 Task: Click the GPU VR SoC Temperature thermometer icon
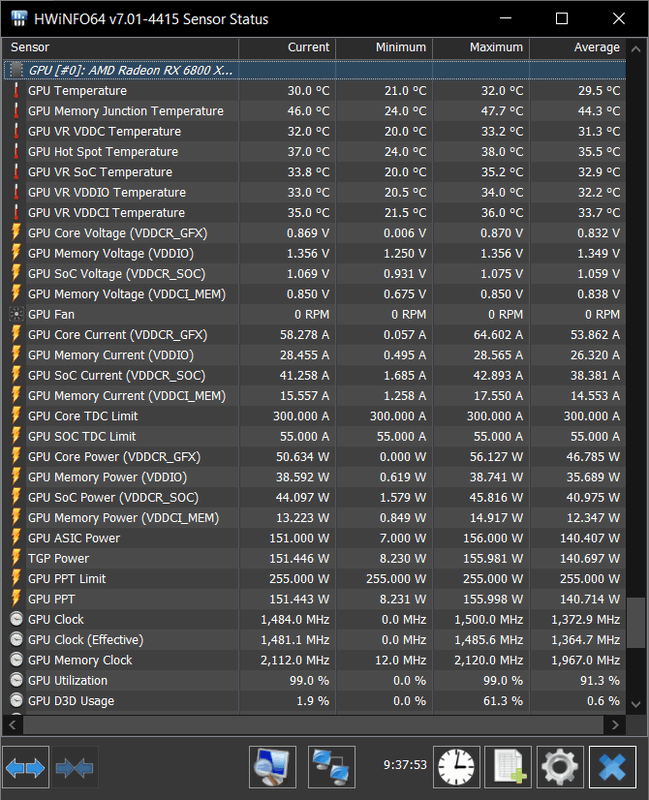pyautogui.click(x=16, y=172)
